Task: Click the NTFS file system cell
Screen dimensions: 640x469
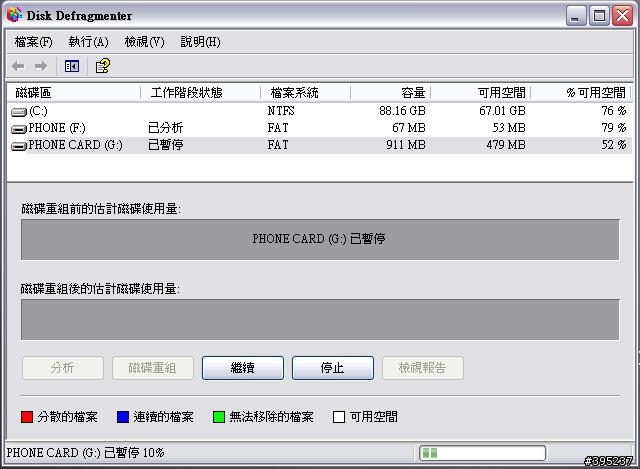Action: pyautogui.click(x=281, y=111)
